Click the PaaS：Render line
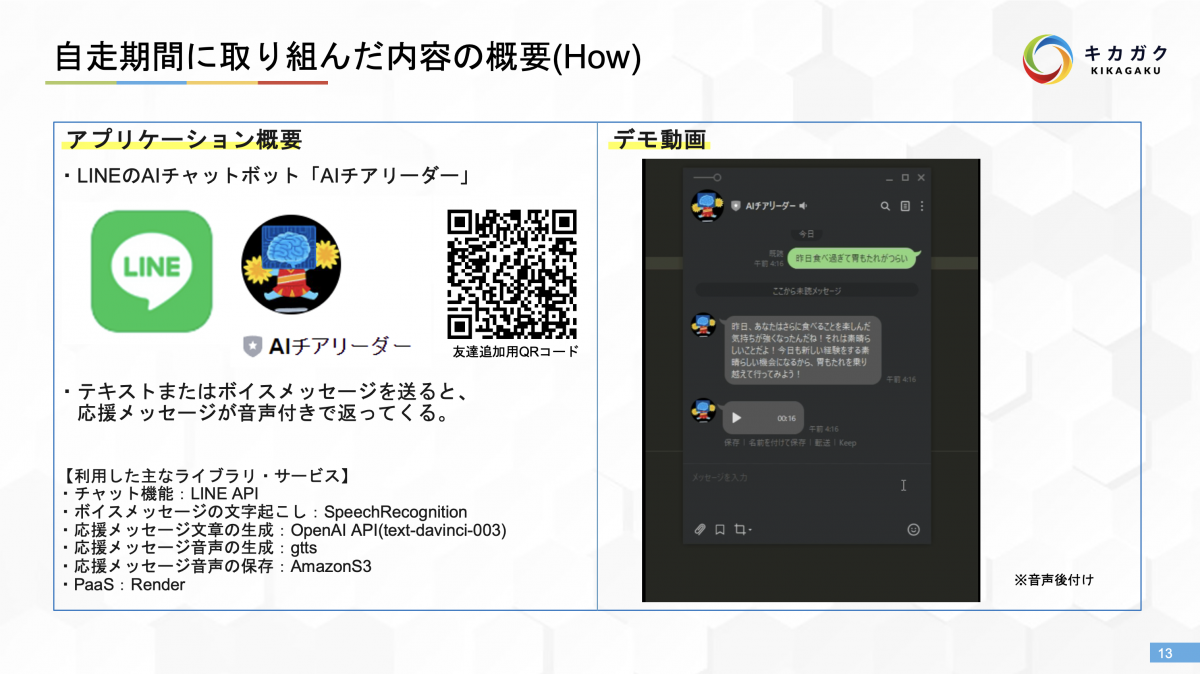The height and width of the screenshot is (674, 1200). pos(123,584)
